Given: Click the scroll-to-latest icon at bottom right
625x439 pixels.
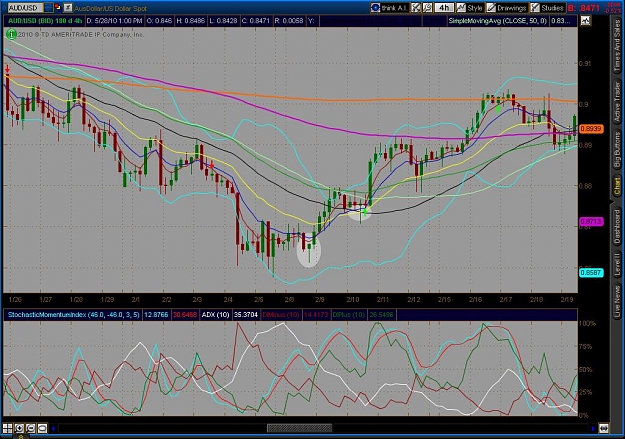Looking at the screenshot, I should pos(604,429).
